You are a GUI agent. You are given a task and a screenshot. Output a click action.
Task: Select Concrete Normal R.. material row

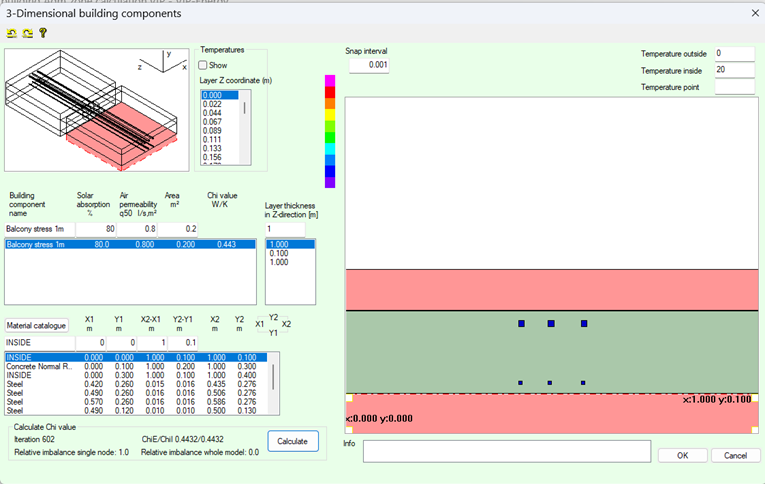click(x=36, y=366)
